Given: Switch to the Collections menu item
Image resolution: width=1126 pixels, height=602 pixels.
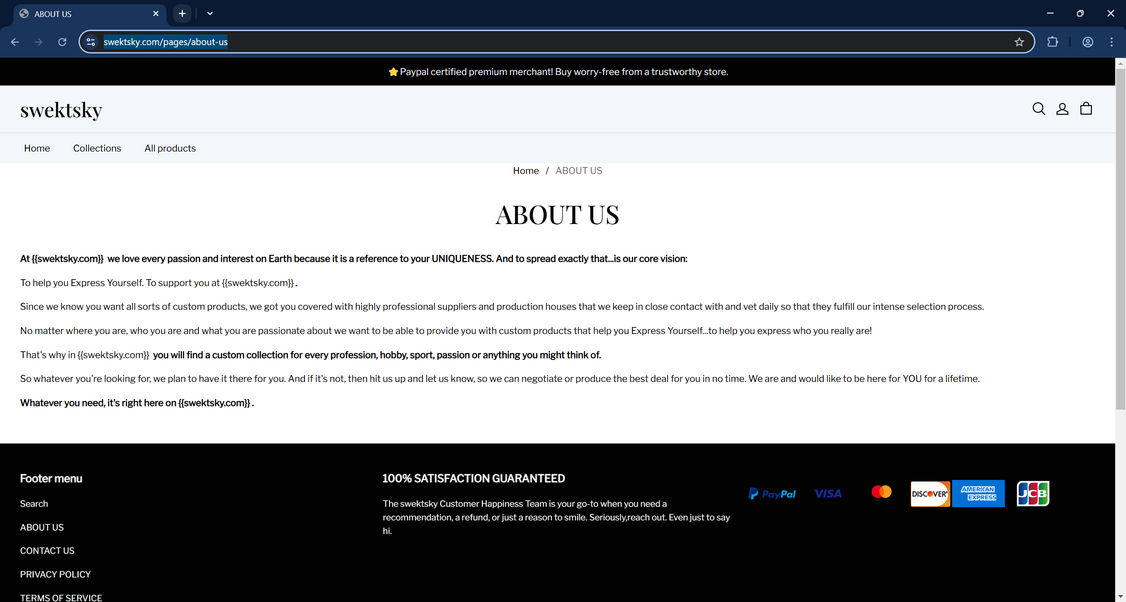Looking at the screenshot, I should [x=96, y=148].
